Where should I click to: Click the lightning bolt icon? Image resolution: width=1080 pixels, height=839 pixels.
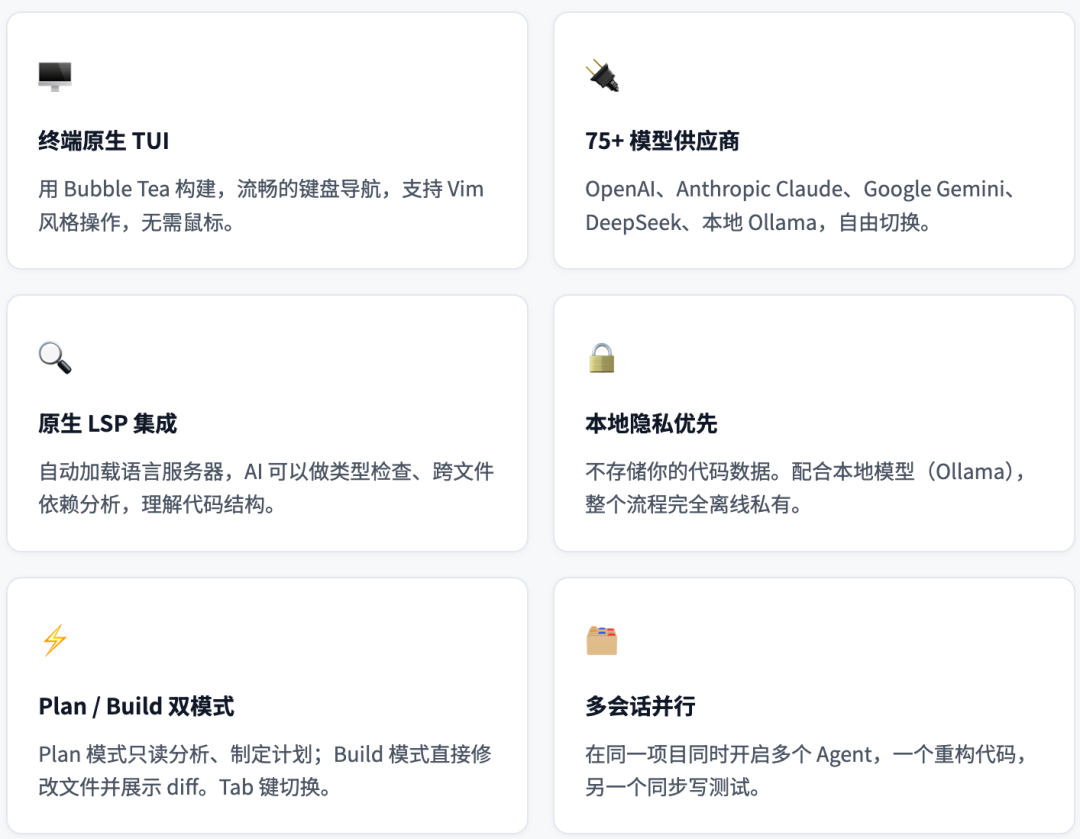55,640
